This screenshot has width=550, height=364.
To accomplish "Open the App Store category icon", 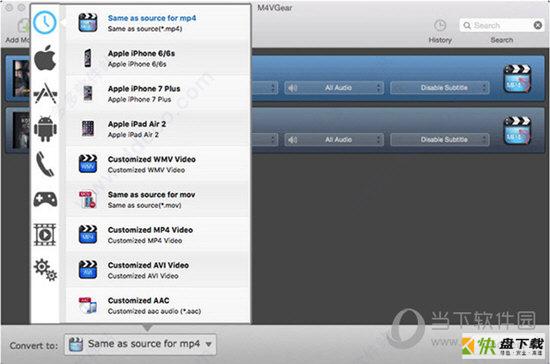I will (45, 93).
